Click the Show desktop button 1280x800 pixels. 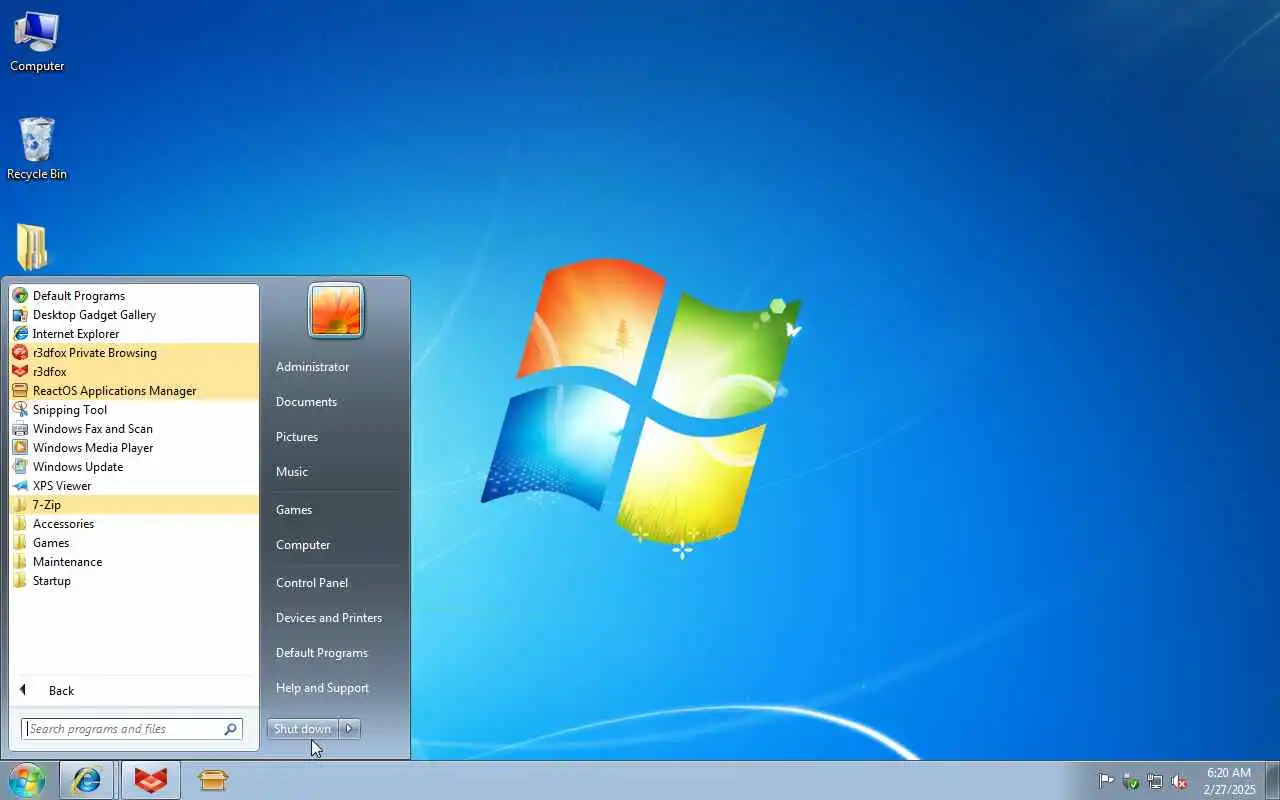[1272, 780]
